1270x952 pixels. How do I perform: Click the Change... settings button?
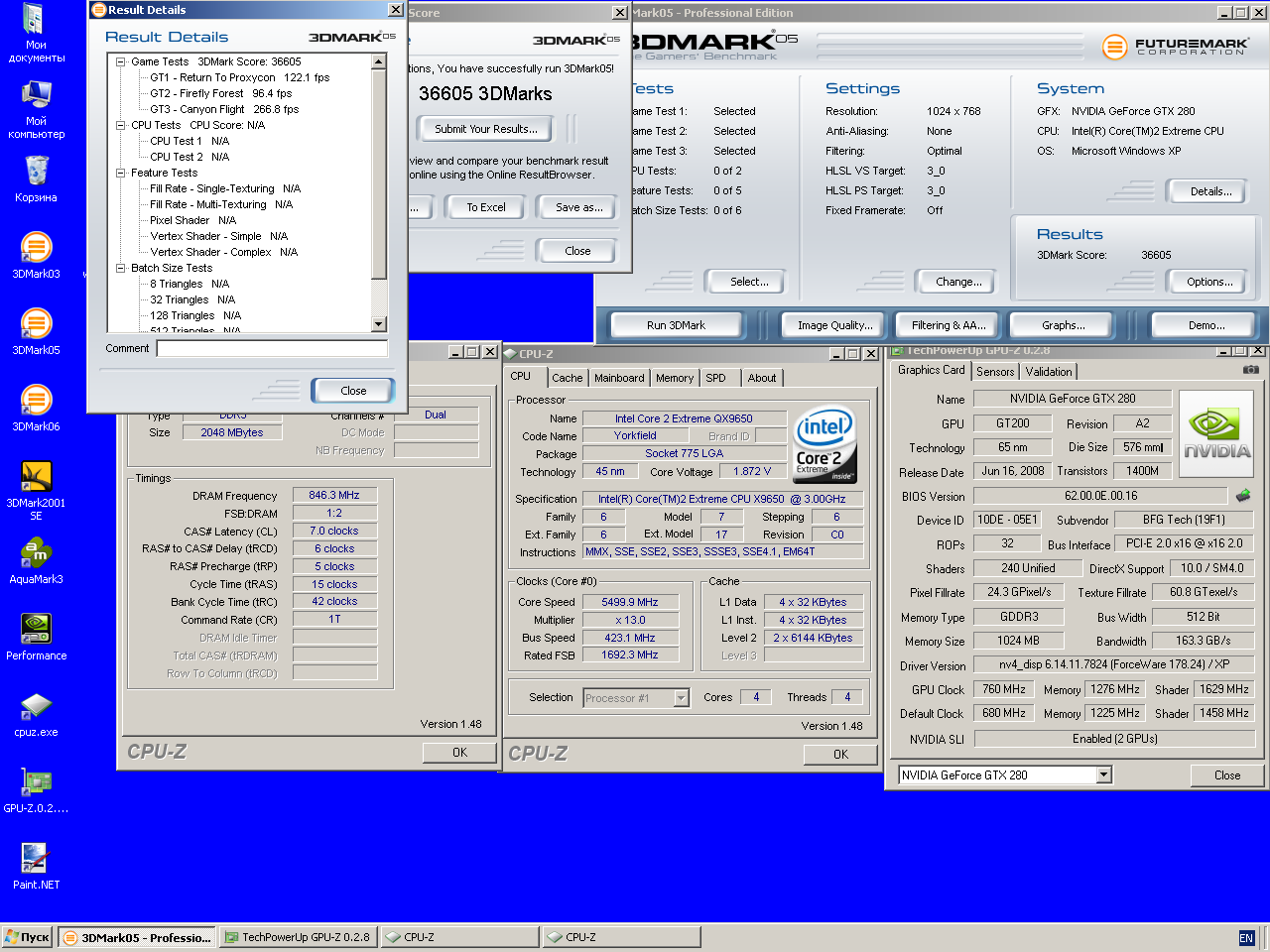tap(958, 282)
